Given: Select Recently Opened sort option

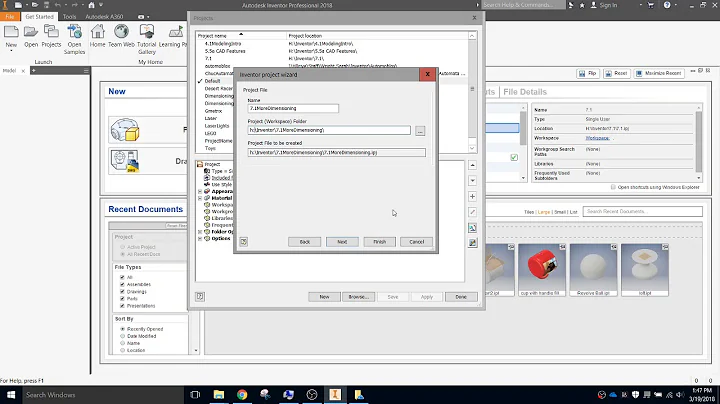Looking at the screenshot, I should (x=123, y=329).
